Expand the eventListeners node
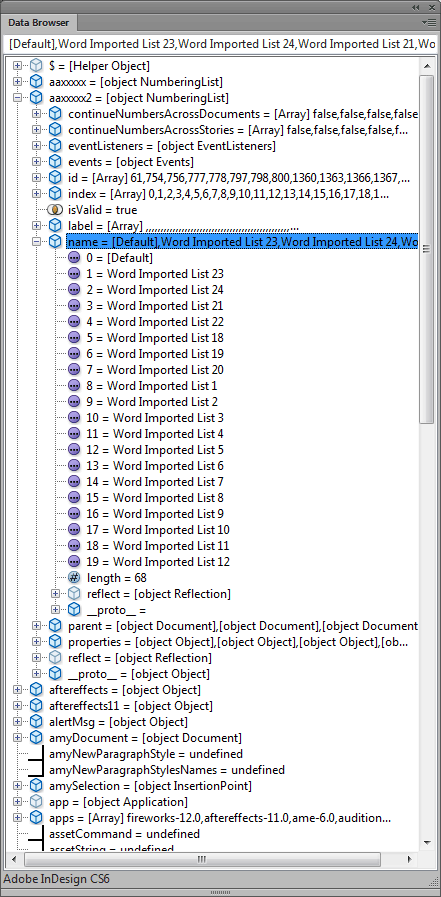The width and height of the screenshot is (441, 897). 36,146
